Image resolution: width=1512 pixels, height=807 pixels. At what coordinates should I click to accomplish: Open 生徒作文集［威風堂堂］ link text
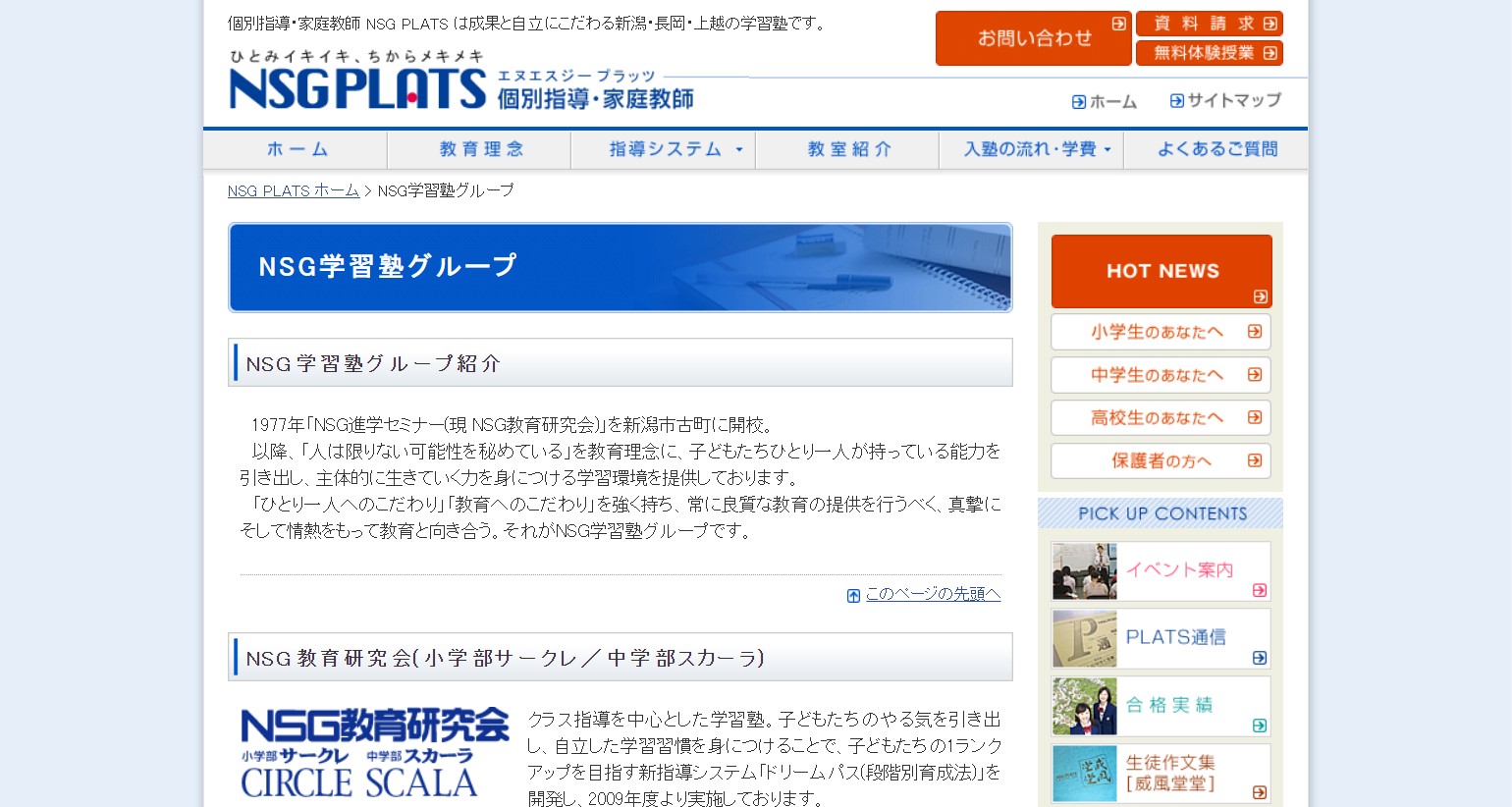(x=1170, y=773)
